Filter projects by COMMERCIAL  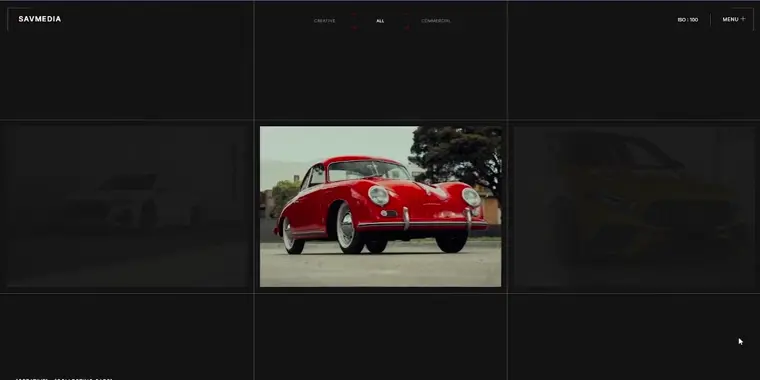click(x=436, y=21)
